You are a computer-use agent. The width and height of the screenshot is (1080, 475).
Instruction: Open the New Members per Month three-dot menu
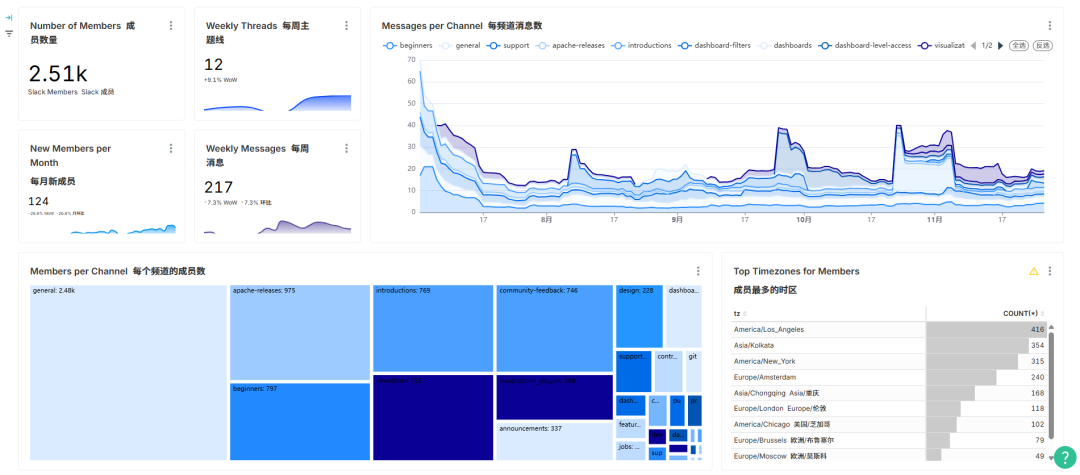[x=171, y=148]
